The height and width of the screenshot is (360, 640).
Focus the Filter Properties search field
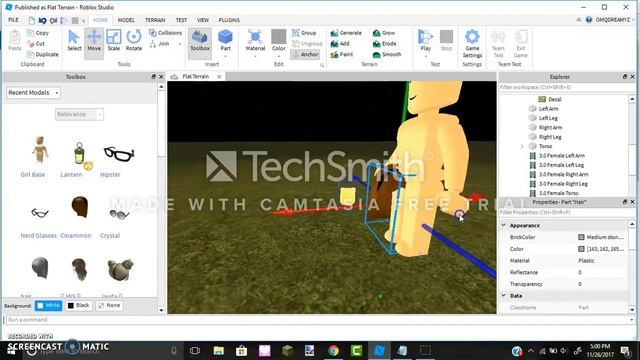pyautogui.click(x=567, y=213)
